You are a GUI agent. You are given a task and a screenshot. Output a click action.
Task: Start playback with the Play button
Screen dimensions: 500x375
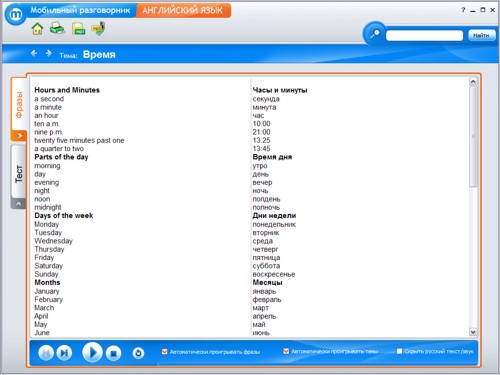92,352
